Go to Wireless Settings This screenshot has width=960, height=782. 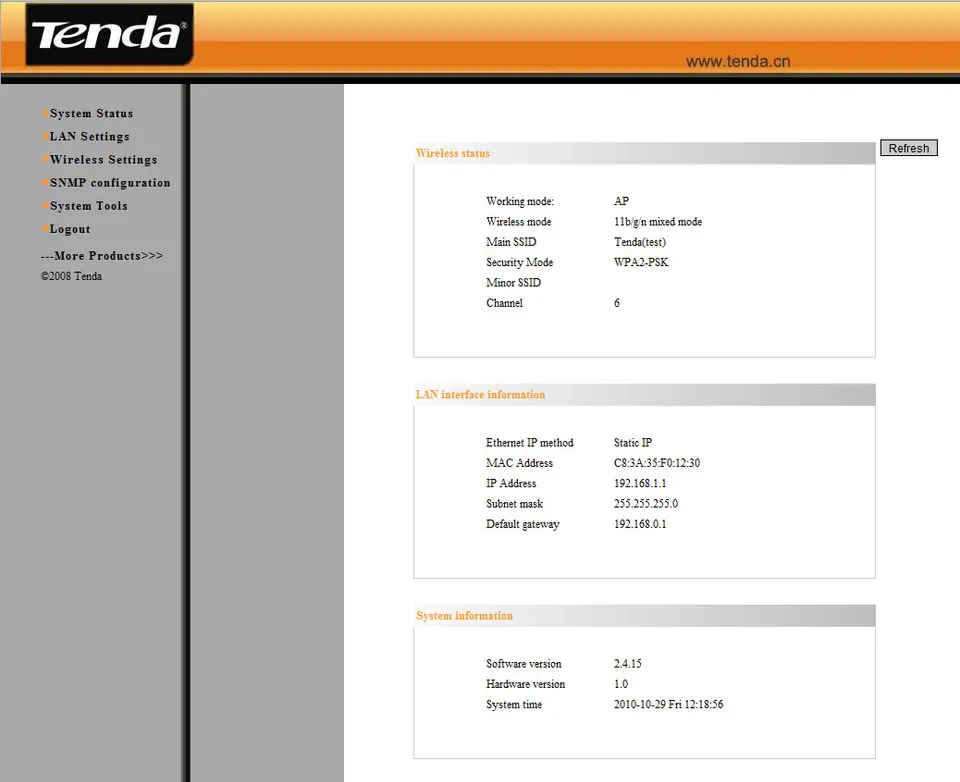click(x=103, y=160)
